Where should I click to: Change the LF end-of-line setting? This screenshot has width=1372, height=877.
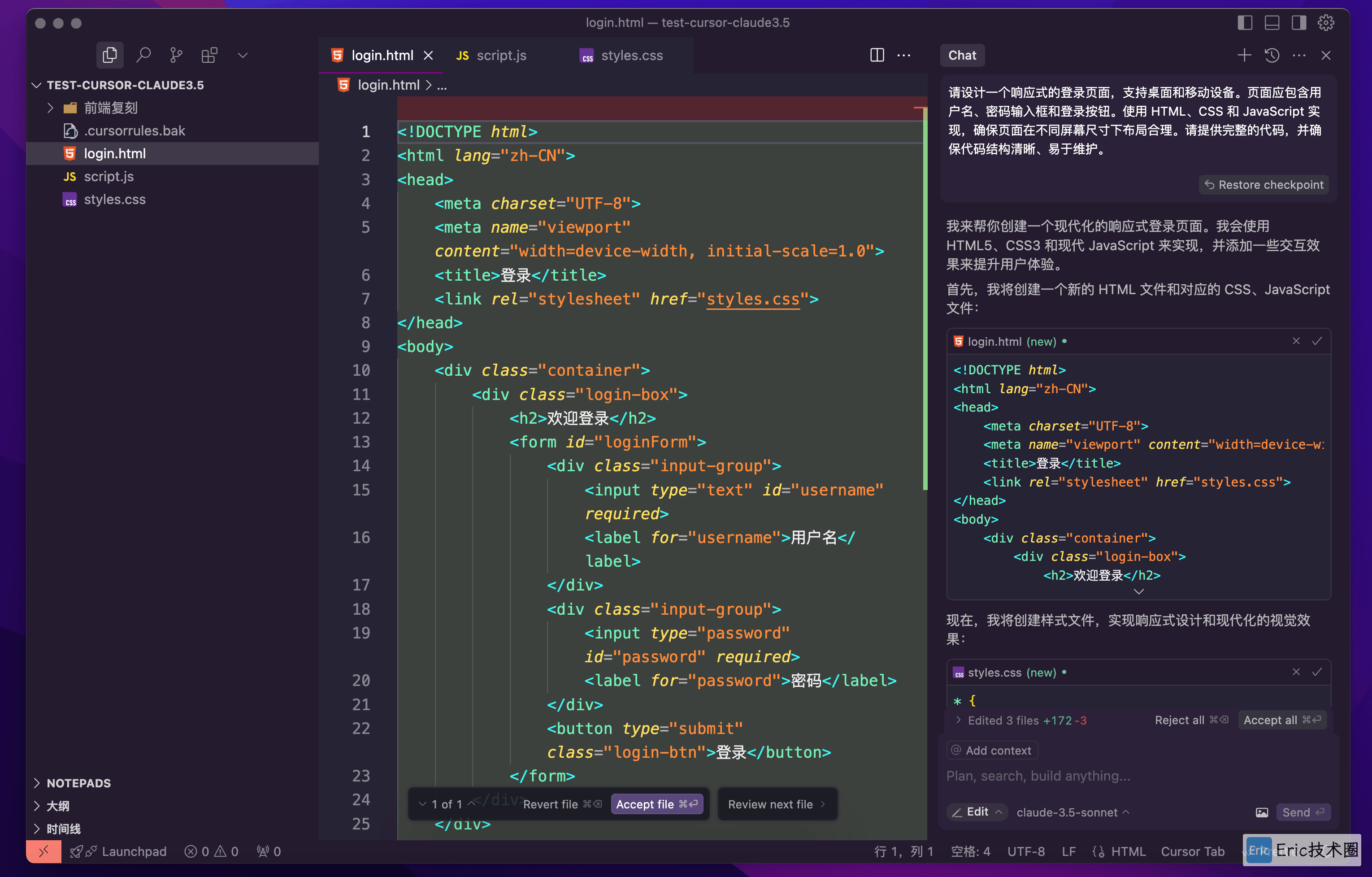tap(1068, 851)
